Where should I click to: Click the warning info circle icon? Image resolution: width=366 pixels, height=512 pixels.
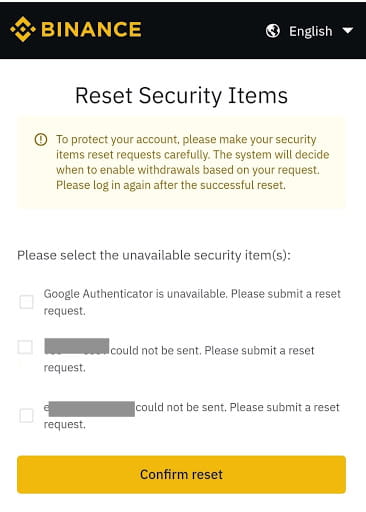41,139
